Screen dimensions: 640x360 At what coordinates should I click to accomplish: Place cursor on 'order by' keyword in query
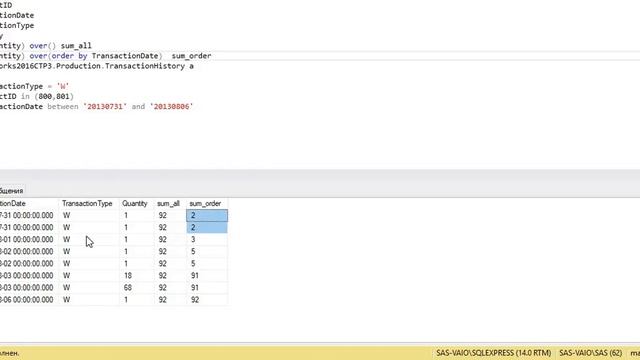point(69,56)
